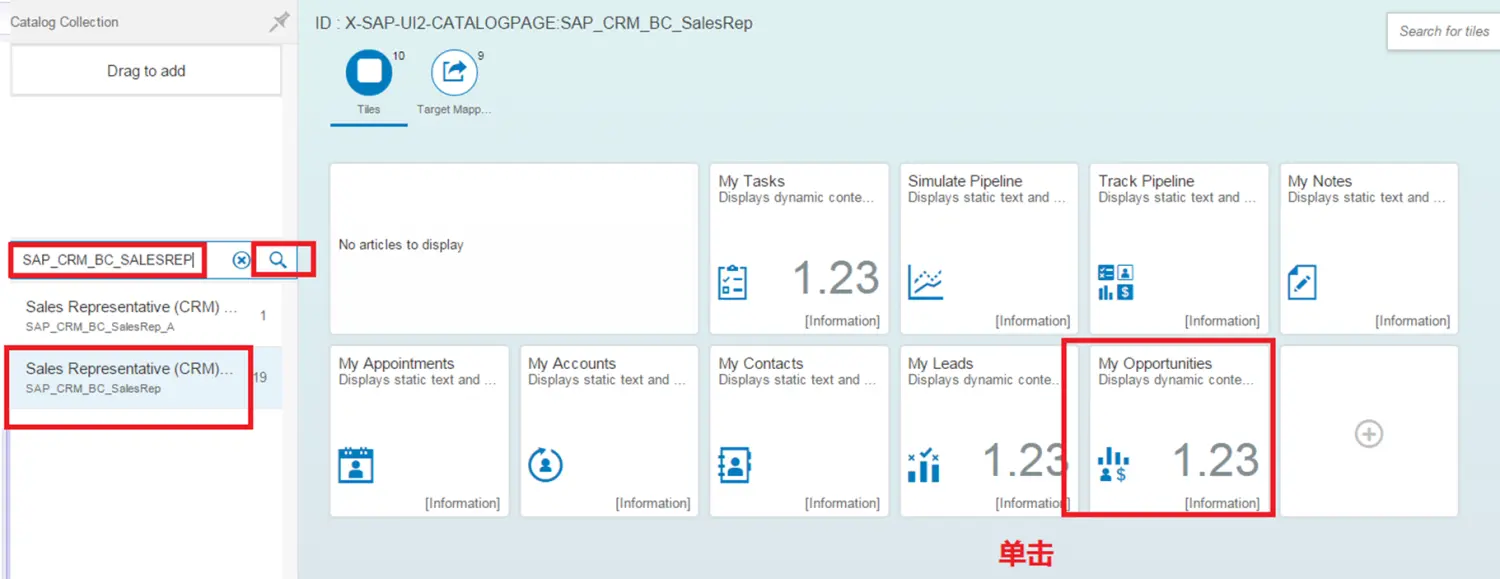The width and height of the screenshot is (1500, 579).
Task: Add a new tile with plus icon
Action: (1369, 433)
